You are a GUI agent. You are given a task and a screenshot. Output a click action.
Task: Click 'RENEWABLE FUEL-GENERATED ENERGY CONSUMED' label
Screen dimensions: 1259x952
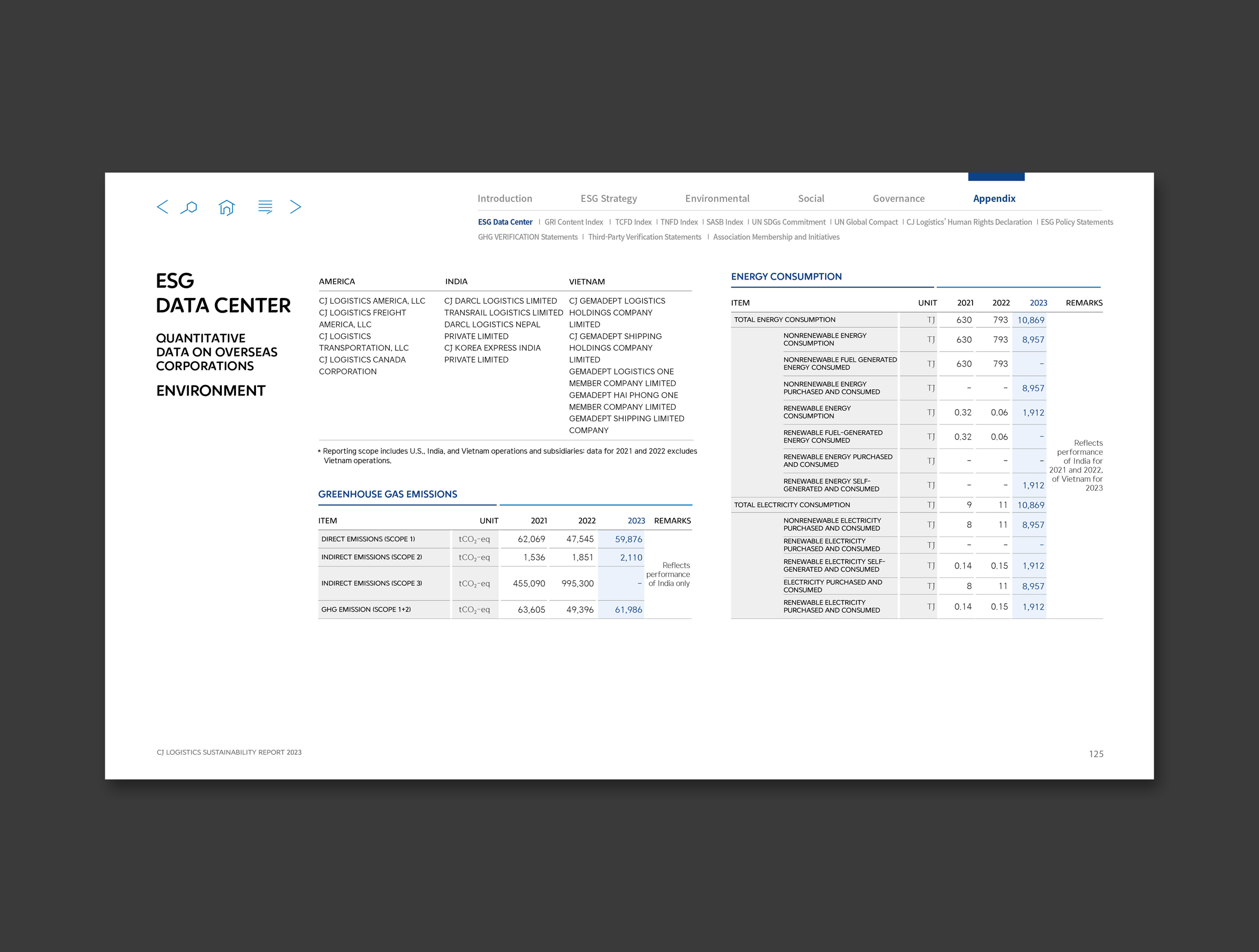coord(833,436)
